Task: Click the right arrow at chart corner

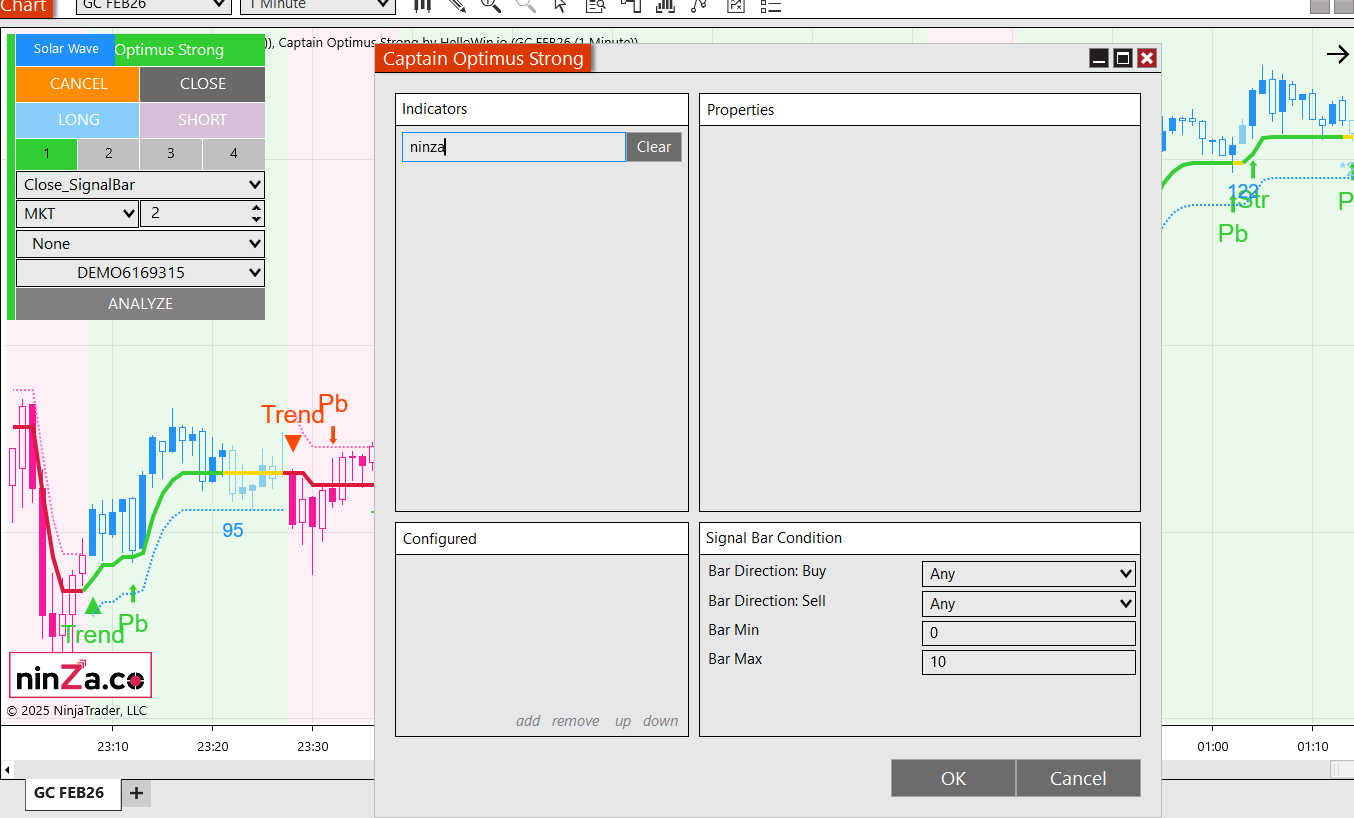Action: 1337,54
